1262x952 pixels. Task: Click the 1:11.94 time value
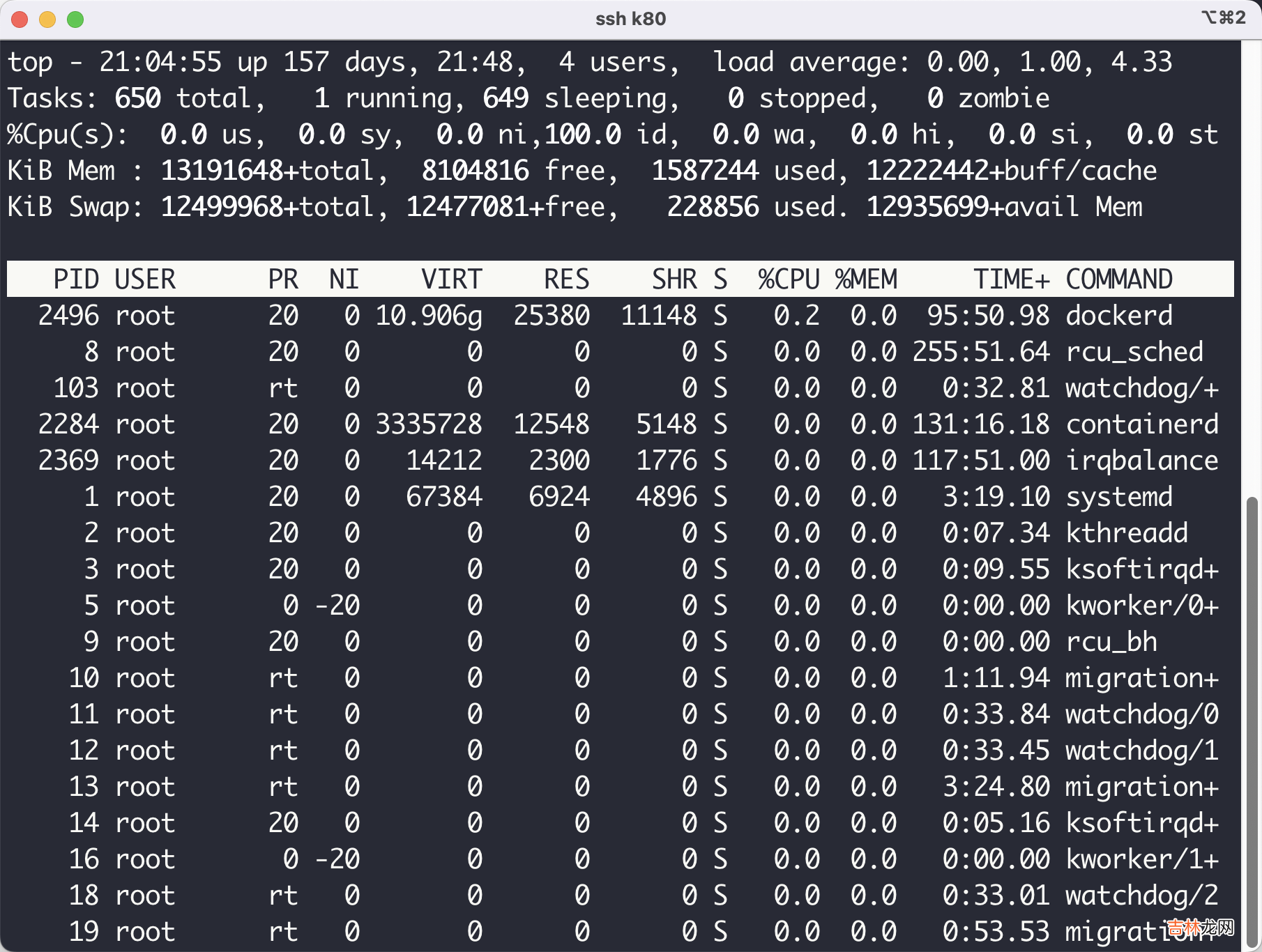996,678
